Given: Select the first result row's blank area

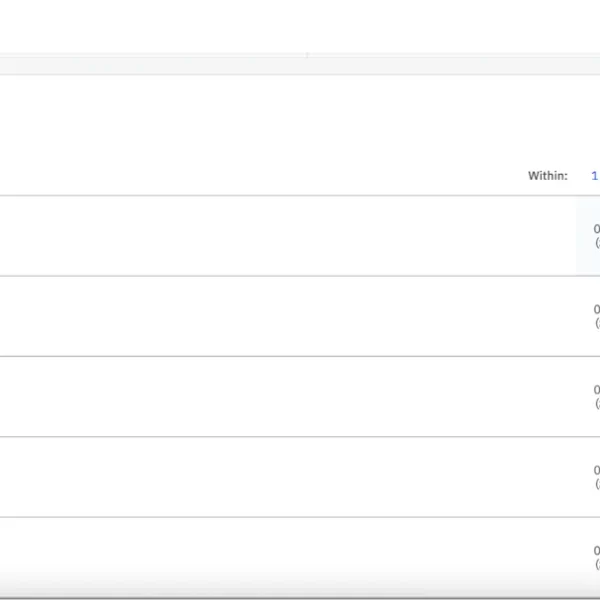Looking at the screenshot, I should (288, 236).
